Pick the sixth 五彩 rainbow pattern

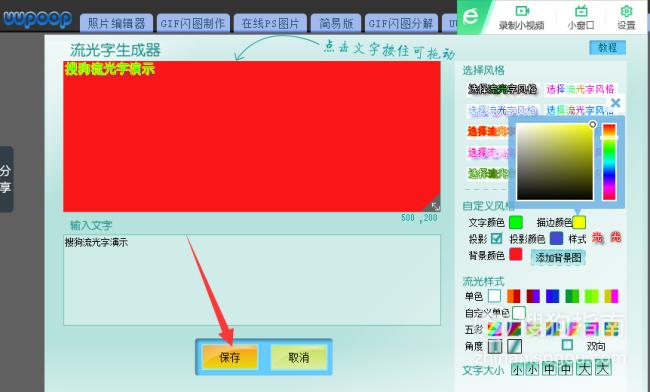(x=592, y=329)
